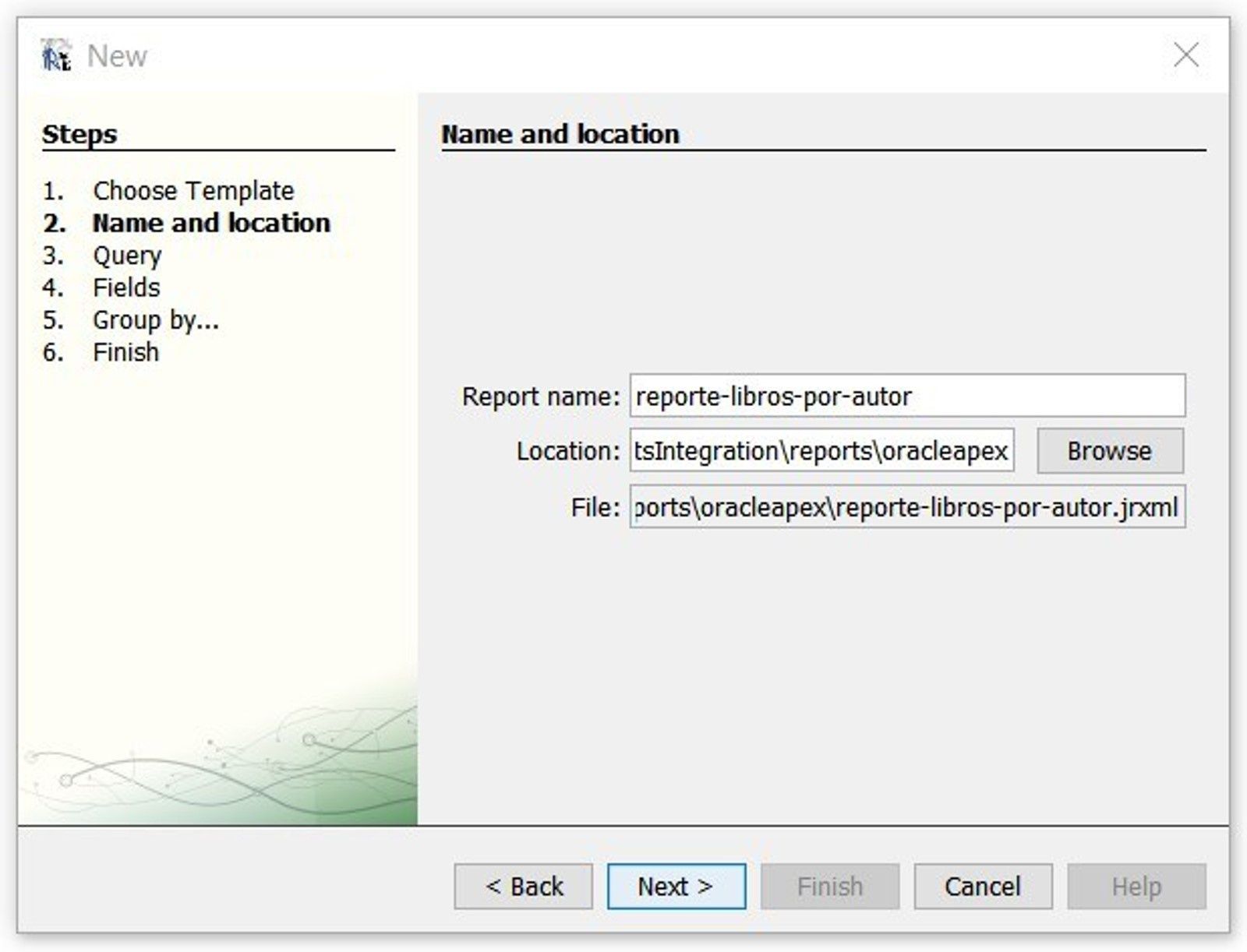This screenshot has height=952, width=1247.
Task: Click the 'Location:' label
Action: (567, 451)
